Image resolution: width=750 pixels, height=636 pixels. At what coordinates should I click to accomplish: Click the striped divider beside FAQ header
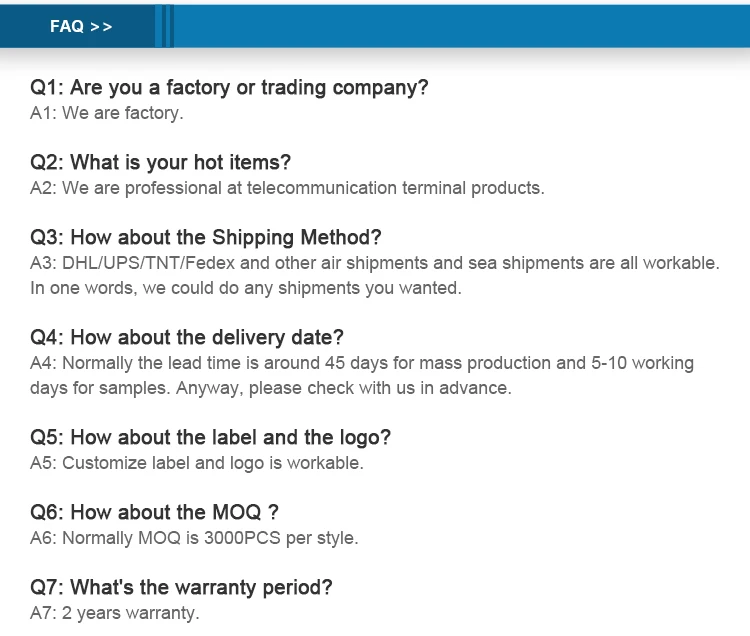point(165,27)
